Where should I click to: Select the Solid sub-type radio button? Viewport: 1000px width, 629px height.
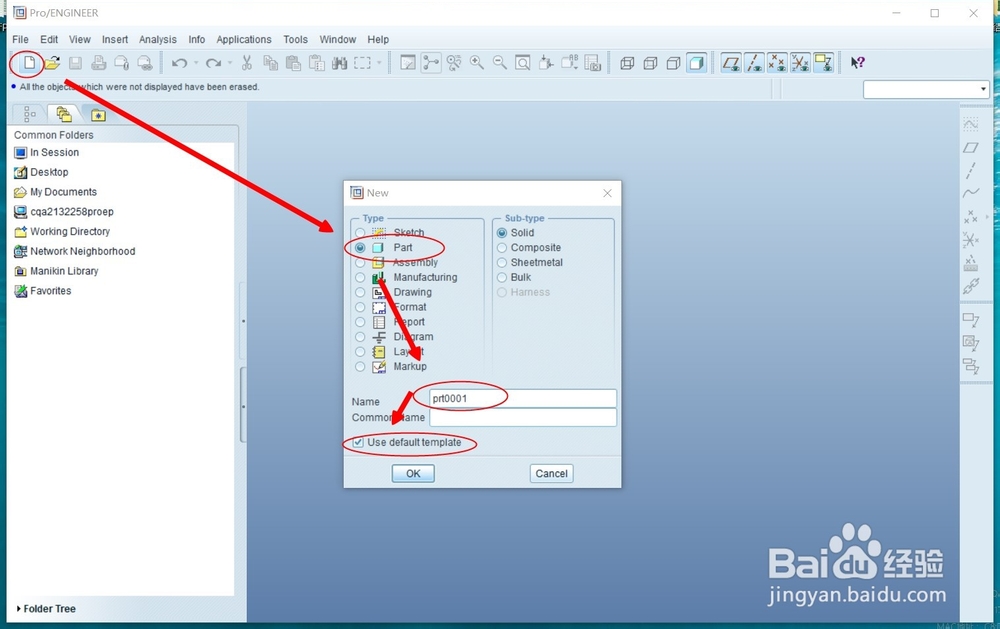pos(502,233)
